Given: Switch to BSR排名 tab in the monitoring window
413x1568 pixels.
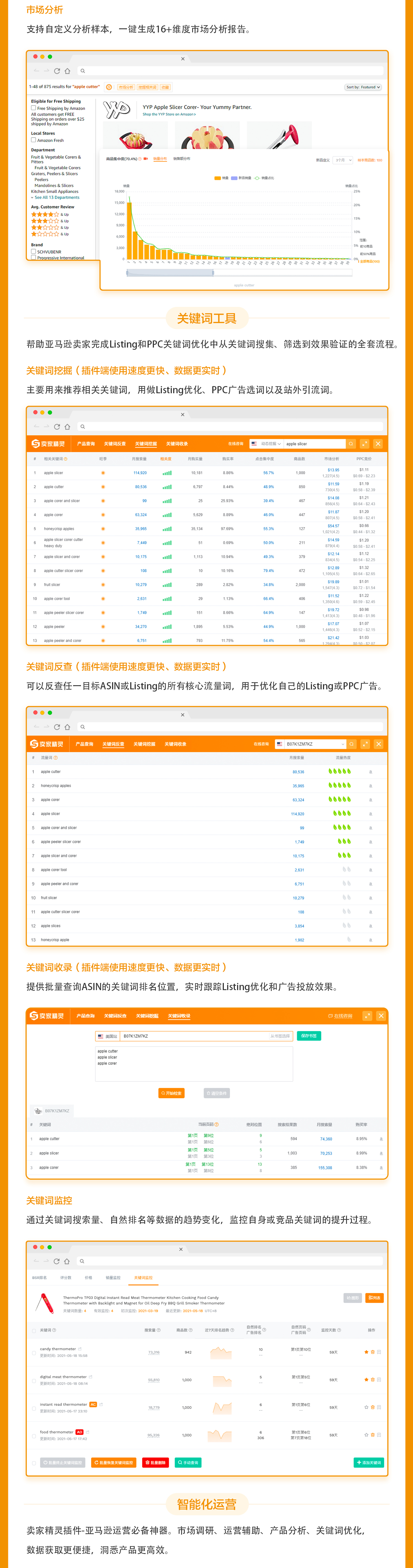Looking at the screenshot, I should click(39, 1278).
